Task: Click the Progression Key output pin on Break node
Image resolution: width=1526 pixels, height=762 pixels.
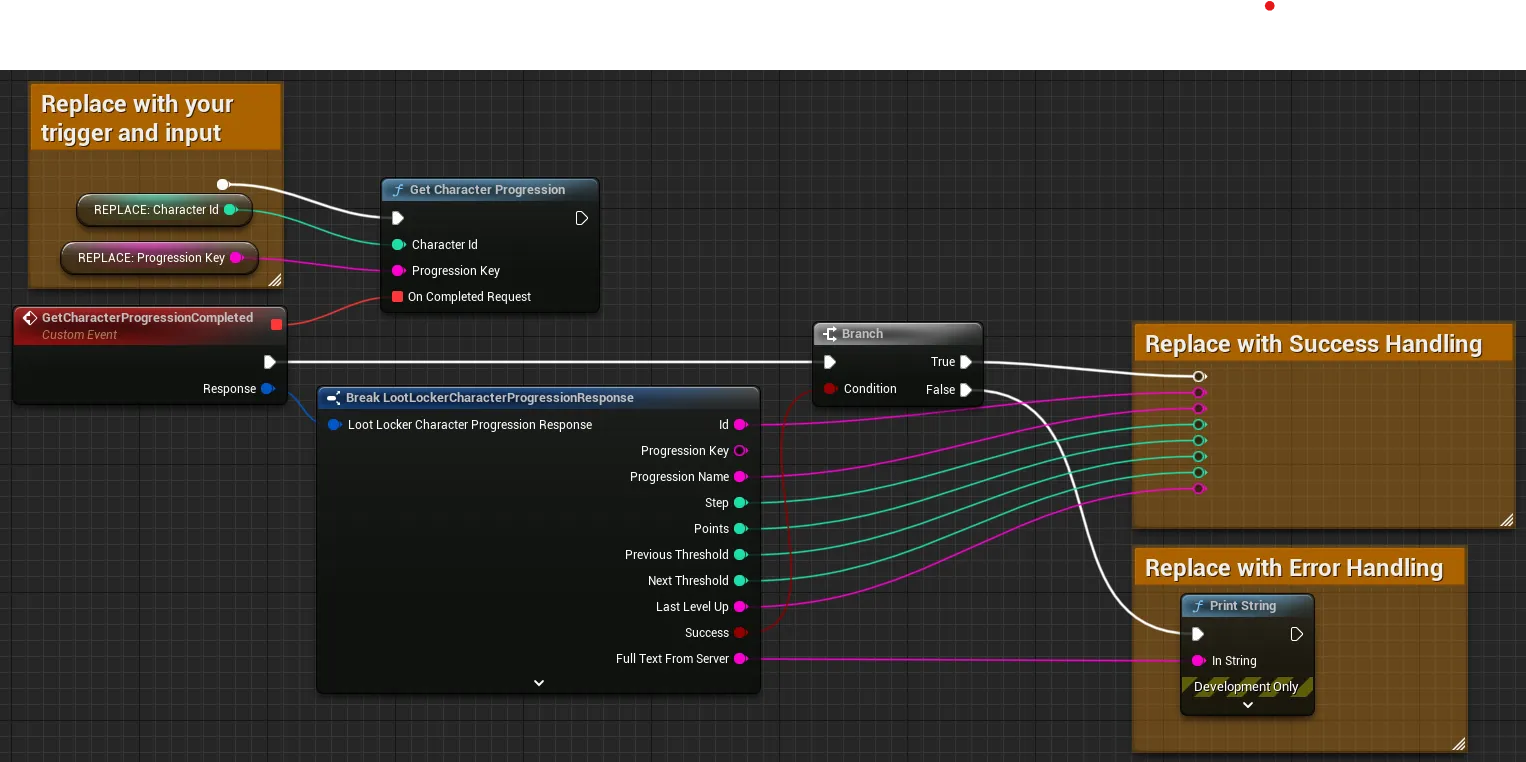Action: coord(741,450)
